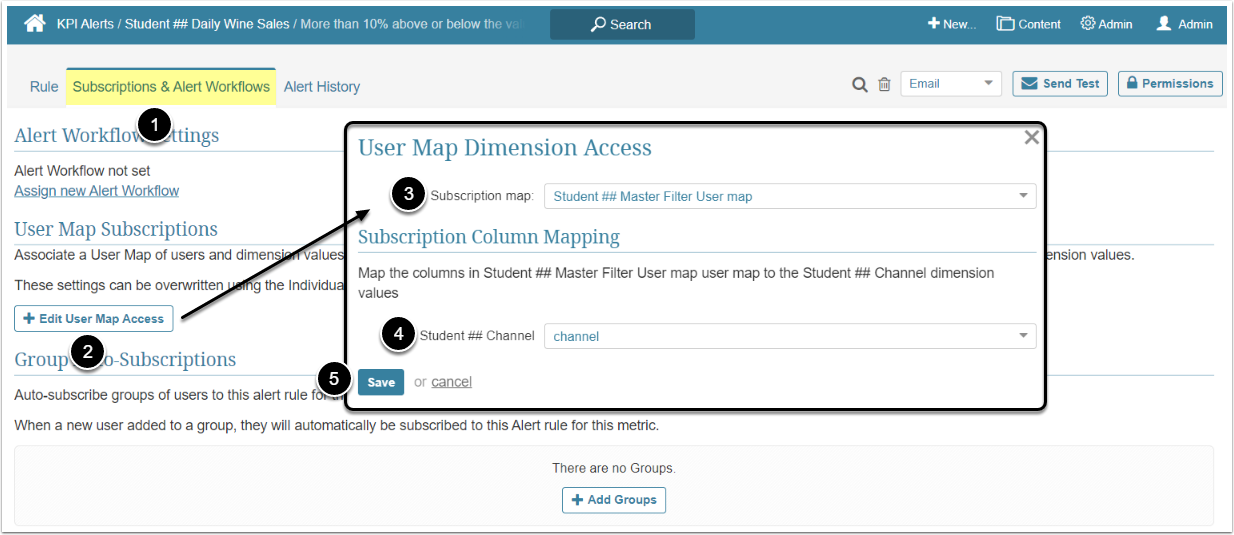
Task: Go to the home page icon
Action: [x=35, y=23]
